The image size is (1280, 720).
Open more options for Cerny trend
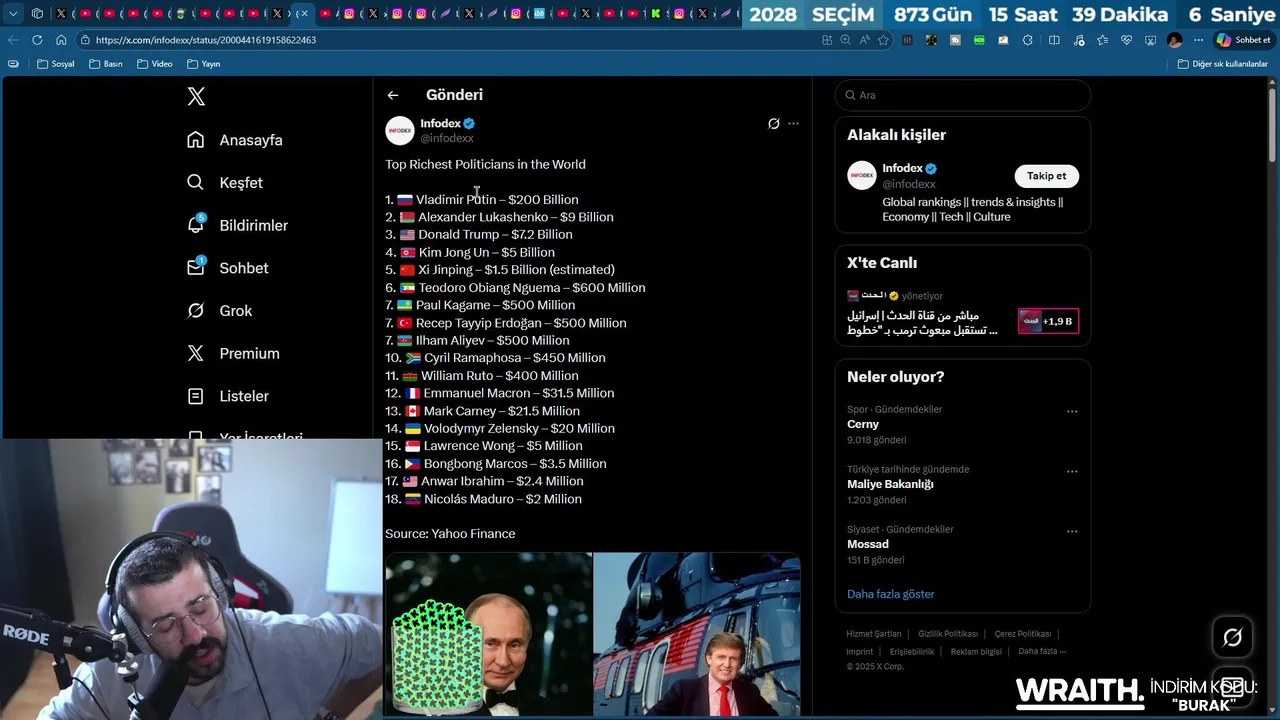pos(1072,411)
